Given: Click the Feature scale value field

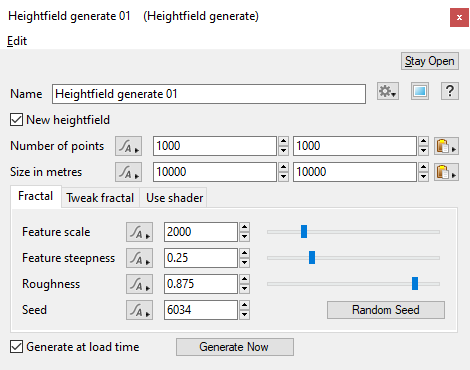Looking at the screenshot, I should pyautogui.click(x=201, y=232).
